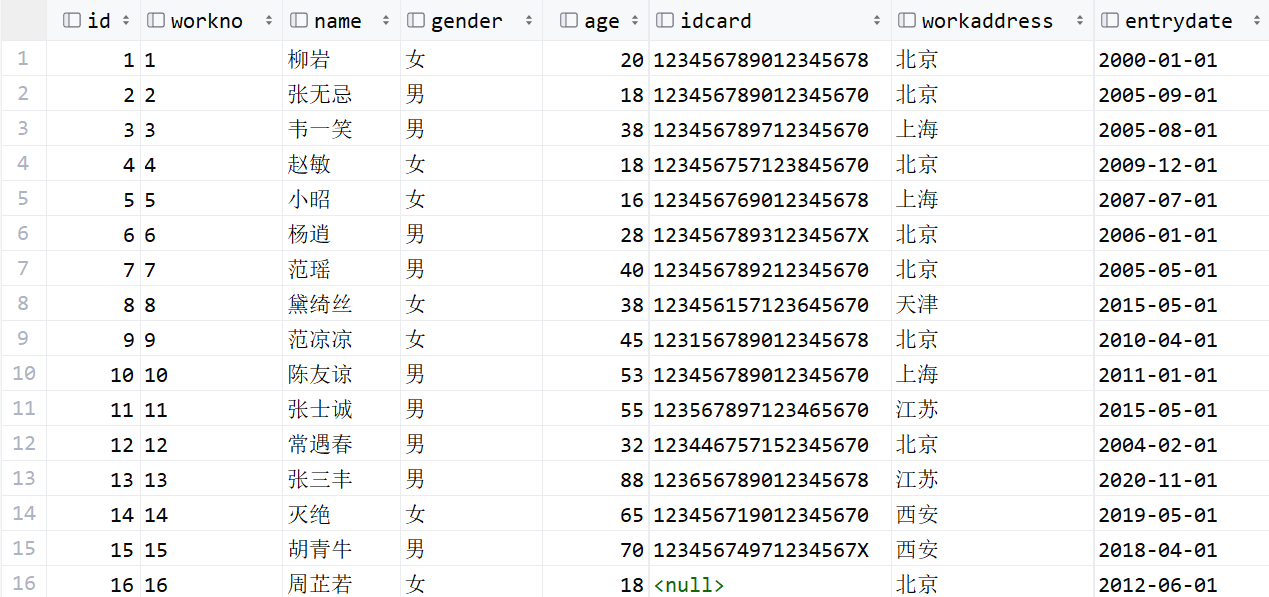Image resolution: width=1269 pixels, height=597 pixels.
Task: Sort by the id column arrows
Action: pyautogui.click(x=125, y=21)
